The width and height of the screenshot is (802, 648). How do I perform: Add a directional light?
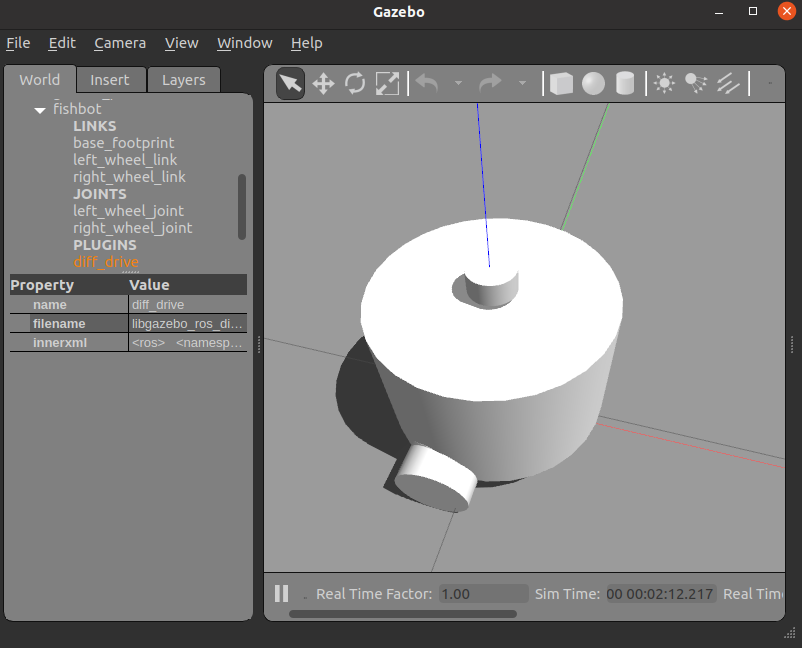click(728, 83)
